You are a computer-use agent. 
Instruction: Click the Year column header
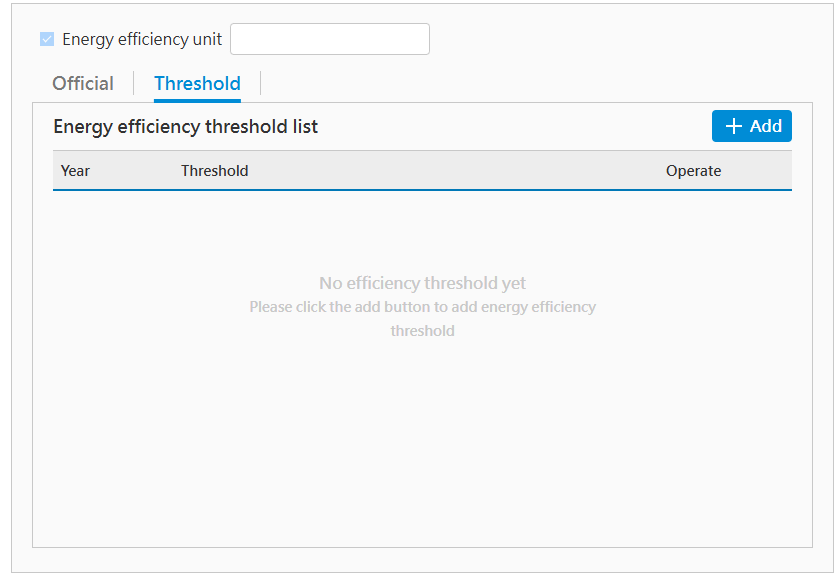75,171
